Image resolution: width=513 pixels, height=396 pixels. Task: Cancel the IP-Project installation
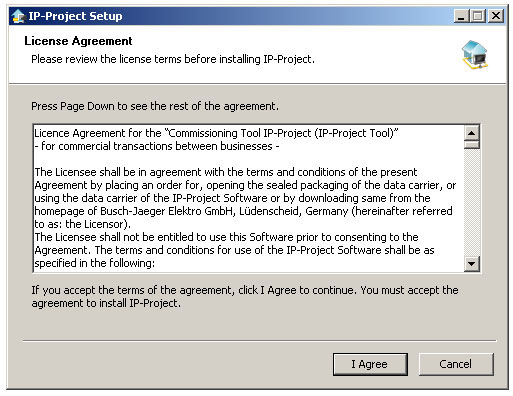click(456, 364)
